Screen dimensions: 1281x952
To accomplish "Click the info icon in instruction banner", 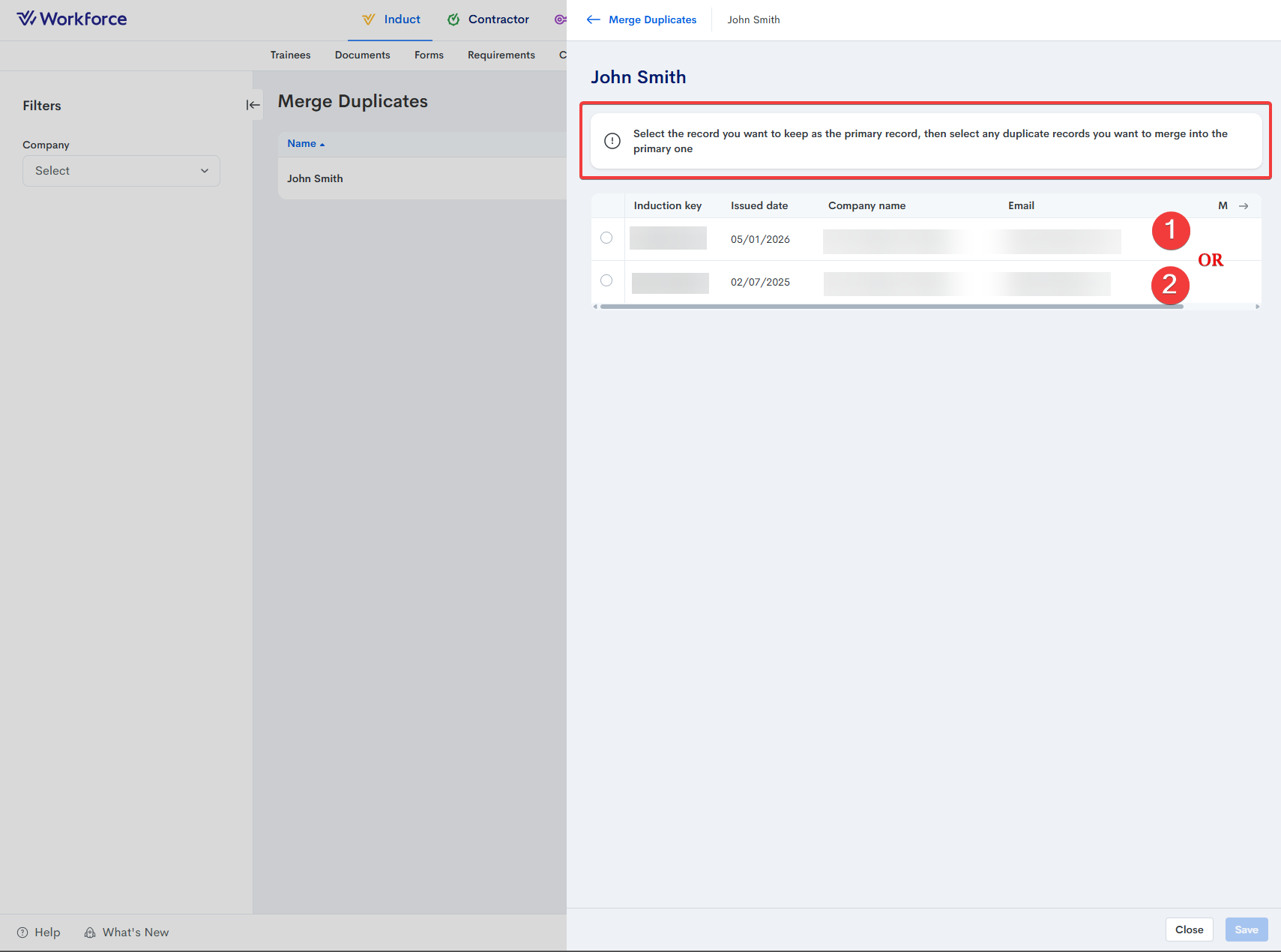I will pyautogui.click(x=612, y=141).
